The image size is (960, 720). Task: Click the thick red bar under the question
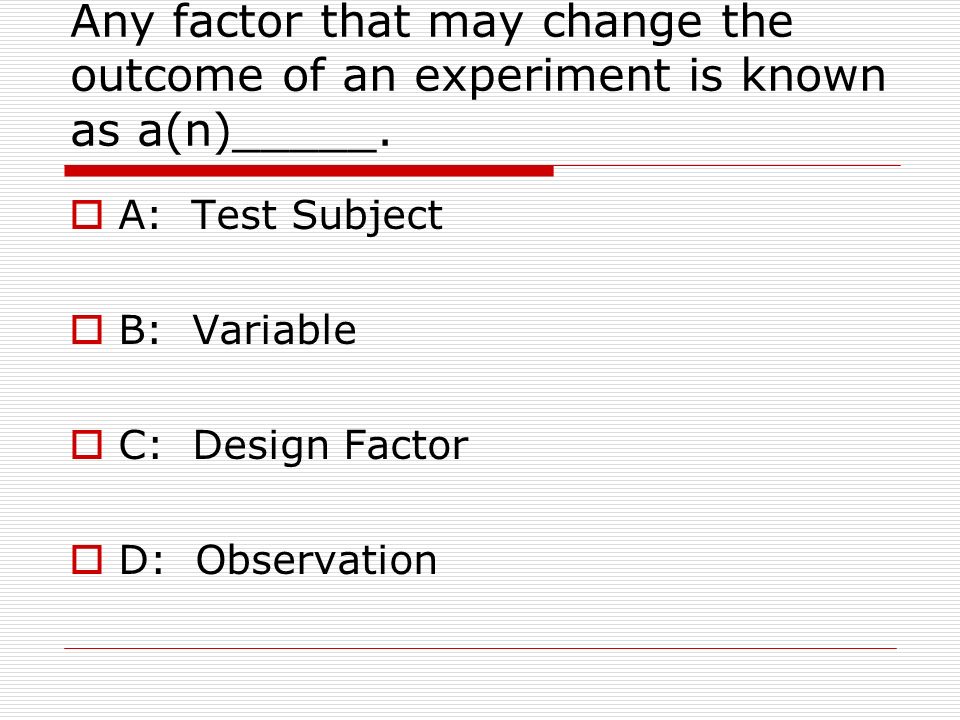tap(309, 171)
